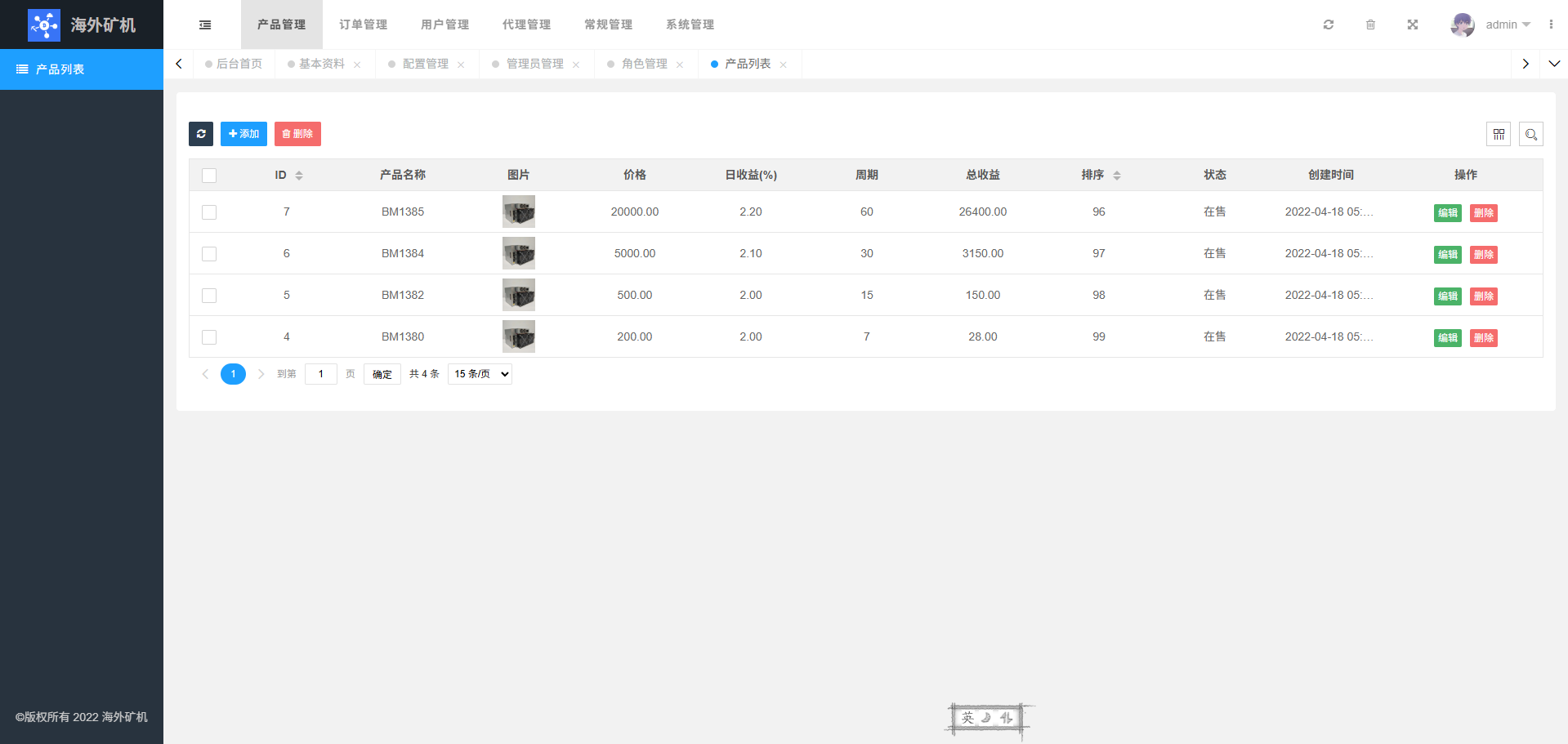Sort the ID column using its arrows
This screenshot has width=1568, height=744.
[299, 176]
